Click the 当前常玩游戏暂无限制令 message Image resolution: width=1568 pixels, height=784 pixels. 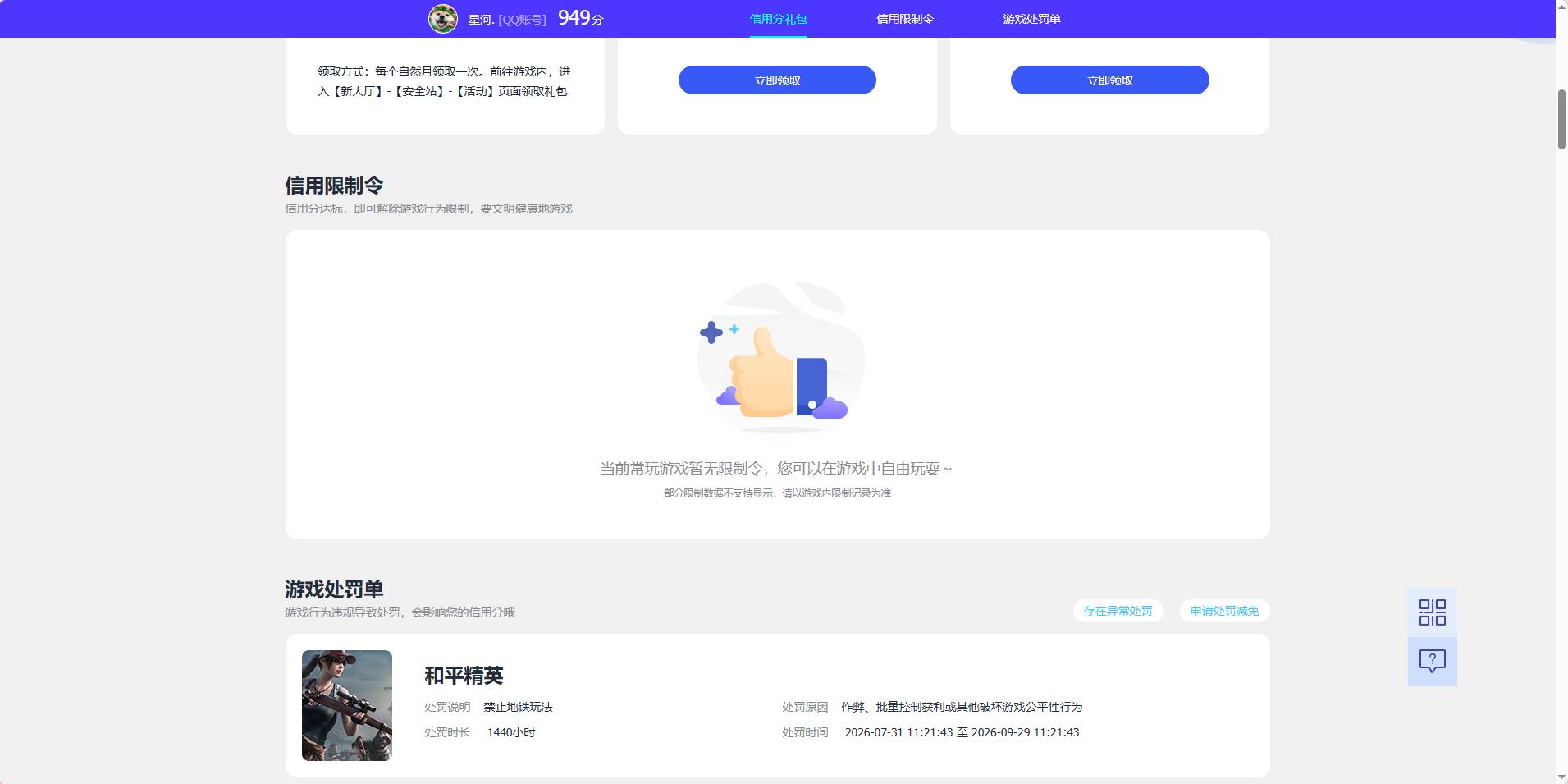click(x=776, y=469)
